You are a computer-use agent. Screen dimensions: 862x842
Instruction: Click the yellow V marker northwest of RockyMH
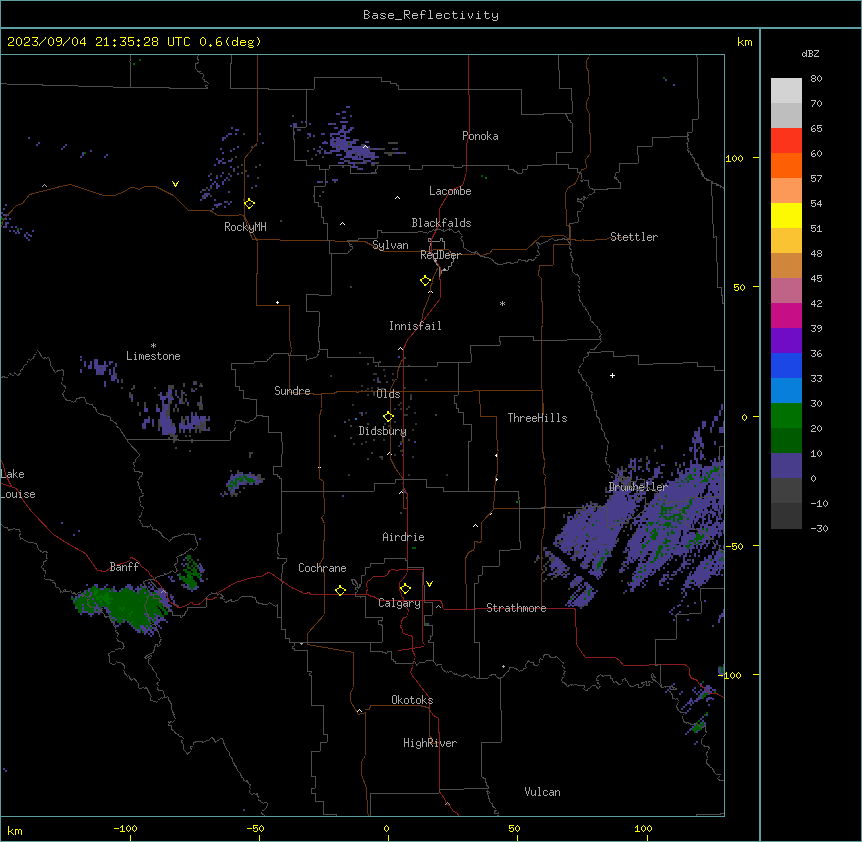pos(175,184)
